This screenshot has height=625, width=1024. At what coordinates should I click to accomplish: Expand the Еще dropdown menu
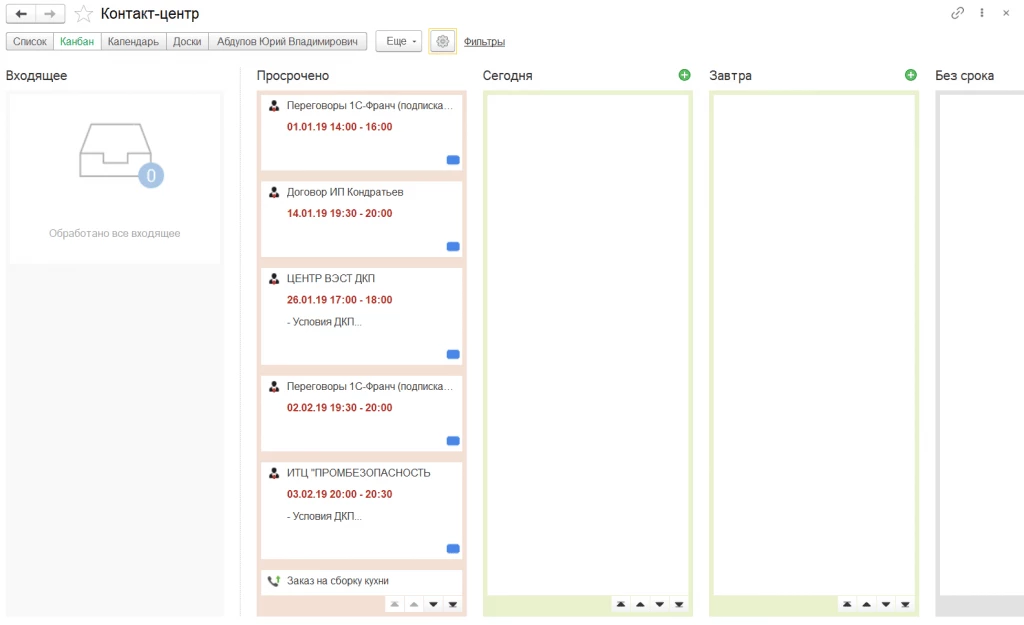(x=398, y=41)
